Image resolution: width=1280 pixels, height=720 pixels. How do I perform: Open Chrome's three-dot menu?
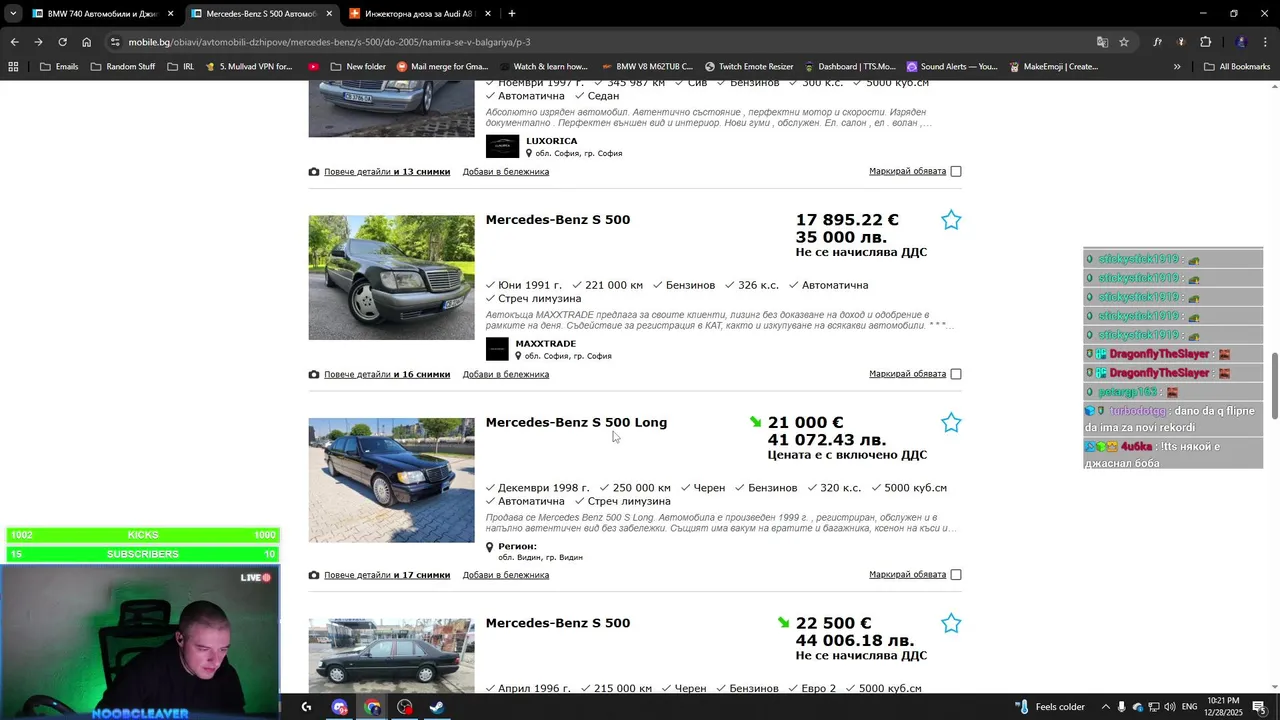click(x=1266, y=42)
